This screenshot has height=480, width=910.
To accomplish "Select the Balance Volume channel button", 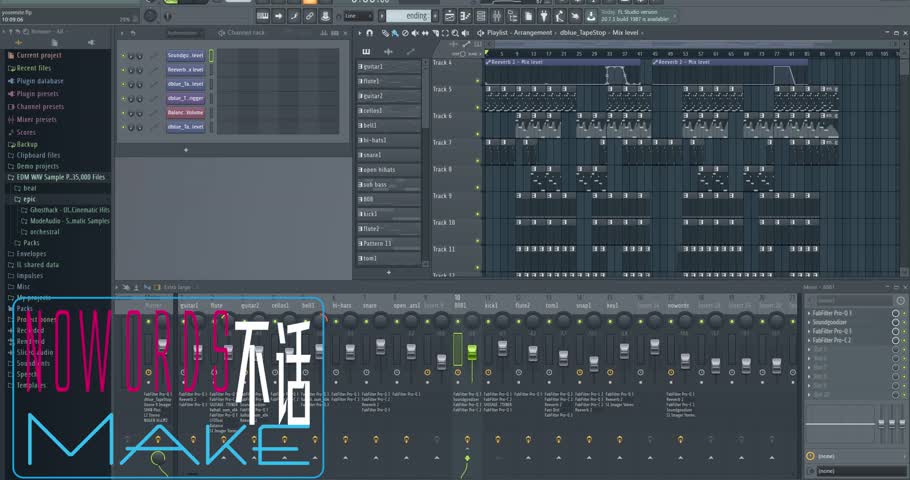I will [x=185, y=113].
